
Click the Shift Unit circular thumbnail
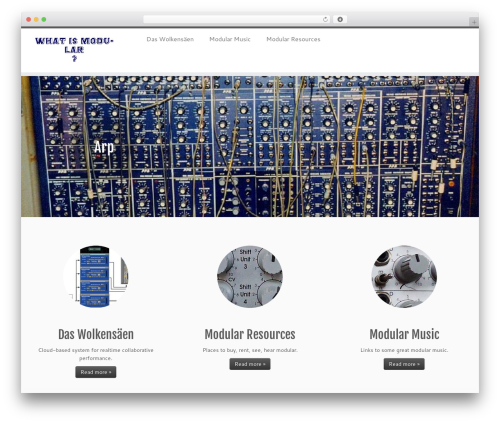pyautogui.click(x=250, y=276)
